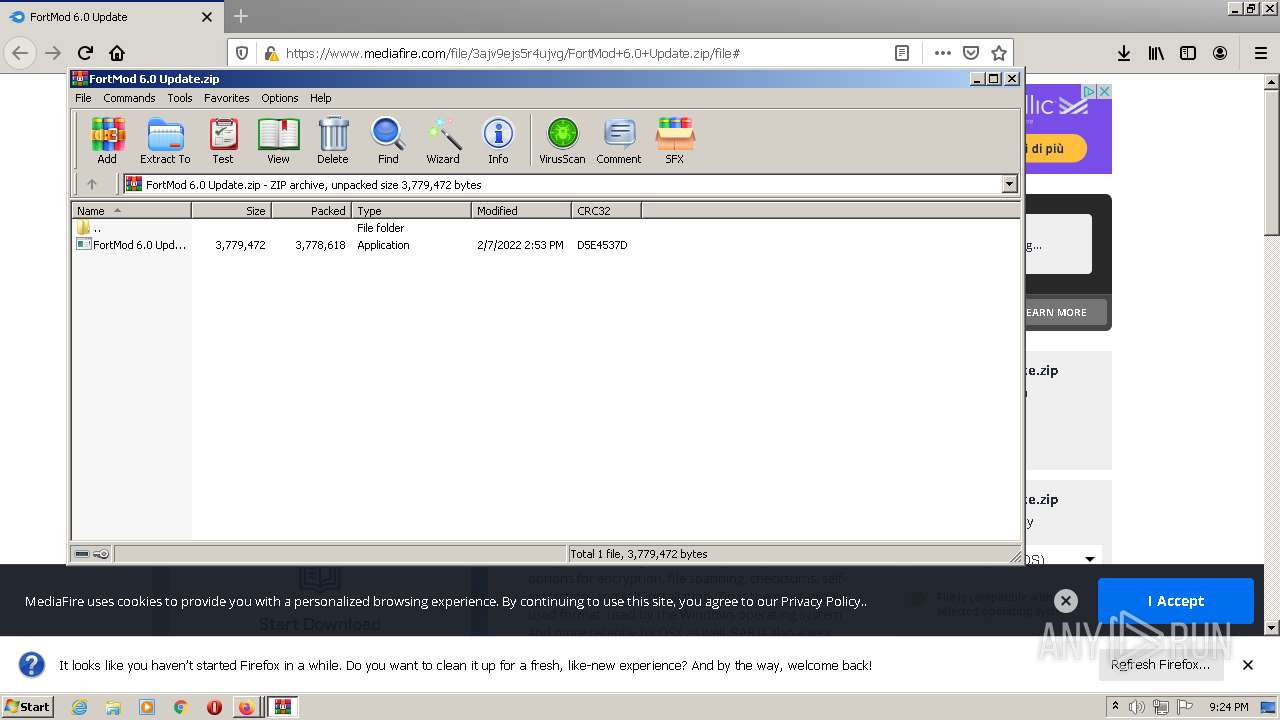Click the Delete trash can icon

[333, 140]
